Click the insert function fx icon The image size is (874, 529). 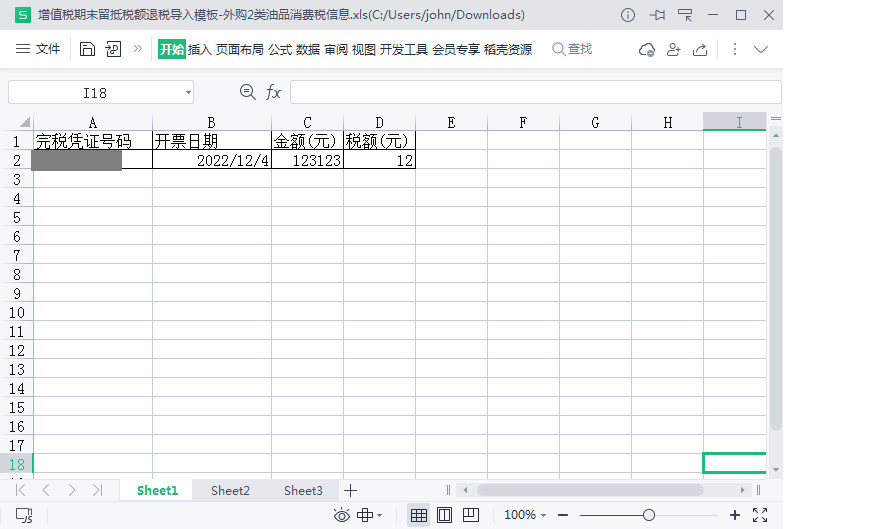coord(273,92)
